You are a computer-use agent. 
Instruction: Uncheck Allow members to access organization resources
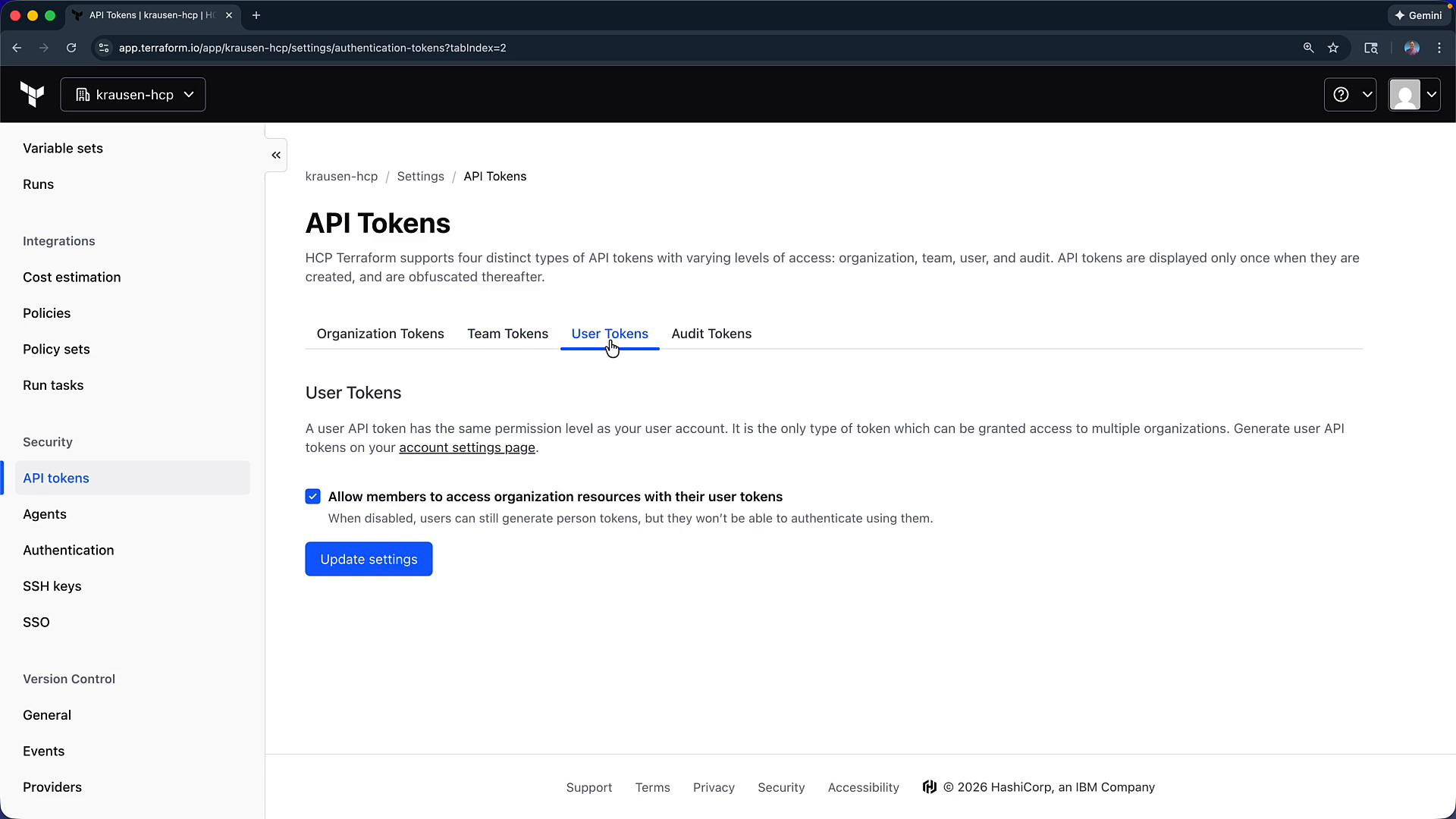point(312,497)
